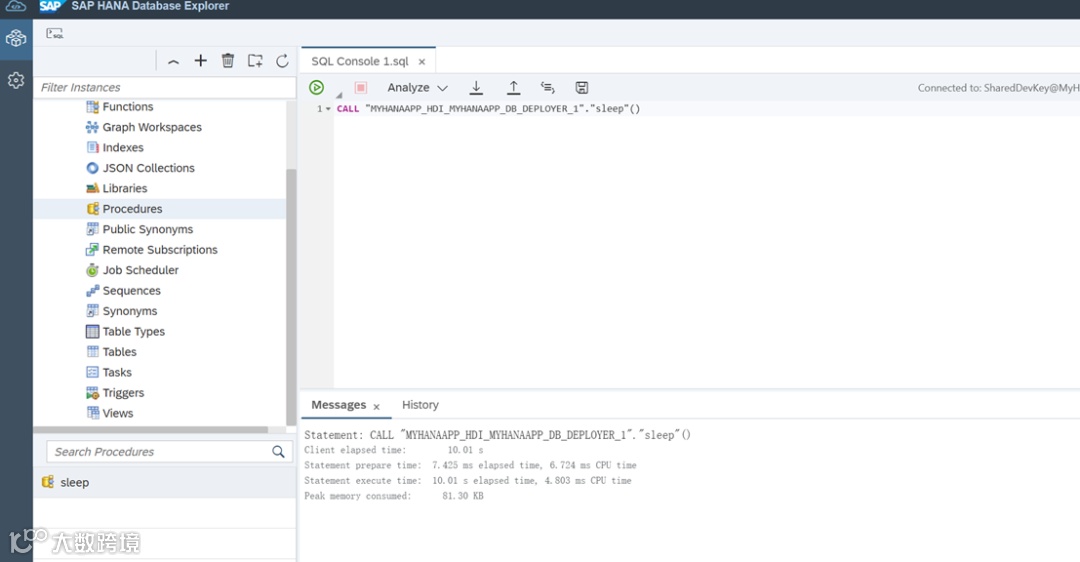The height and width of the screenshot is (562, 1080).
Task: Select Table Types tree item
Action: click(134, 331)
